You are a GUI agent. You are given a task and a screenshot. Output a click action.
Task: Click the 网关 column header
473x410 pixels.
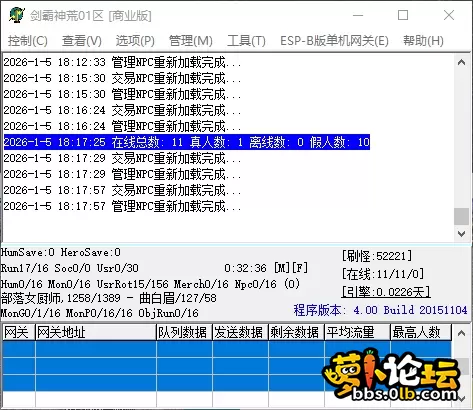(19, 332)
